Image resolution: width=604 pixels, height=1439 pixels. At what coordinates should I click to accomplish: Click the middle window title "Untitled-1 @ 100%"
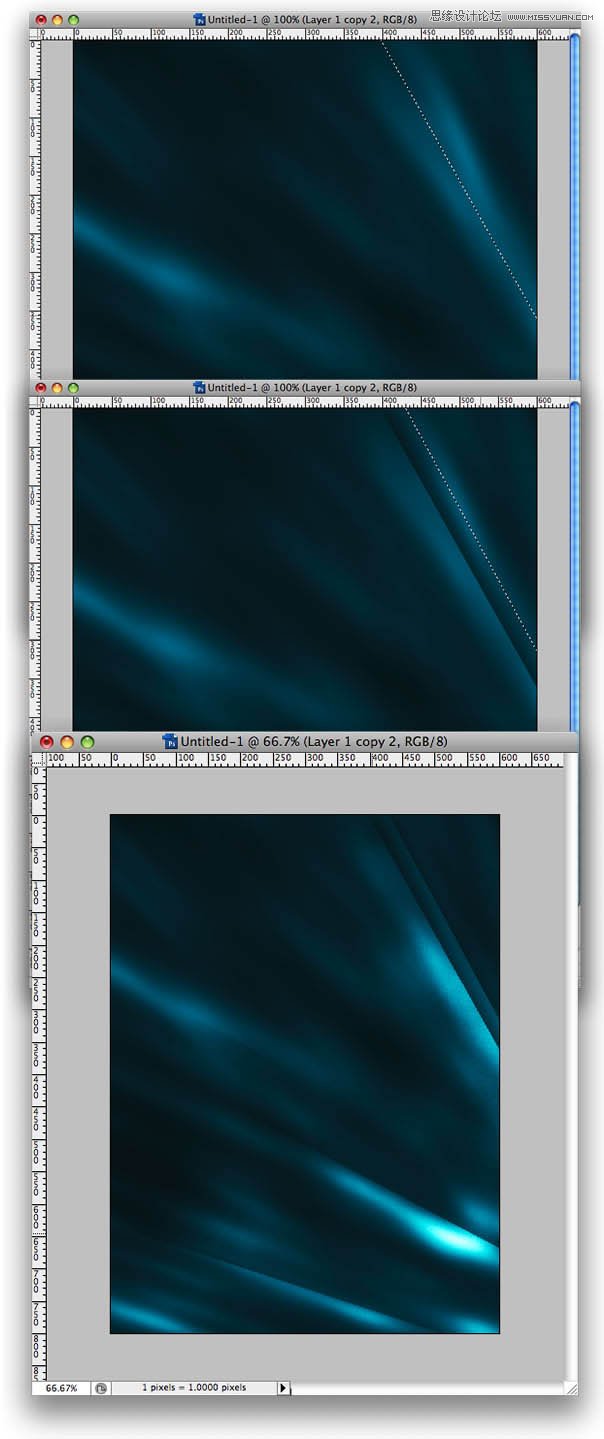pos(254,387)
